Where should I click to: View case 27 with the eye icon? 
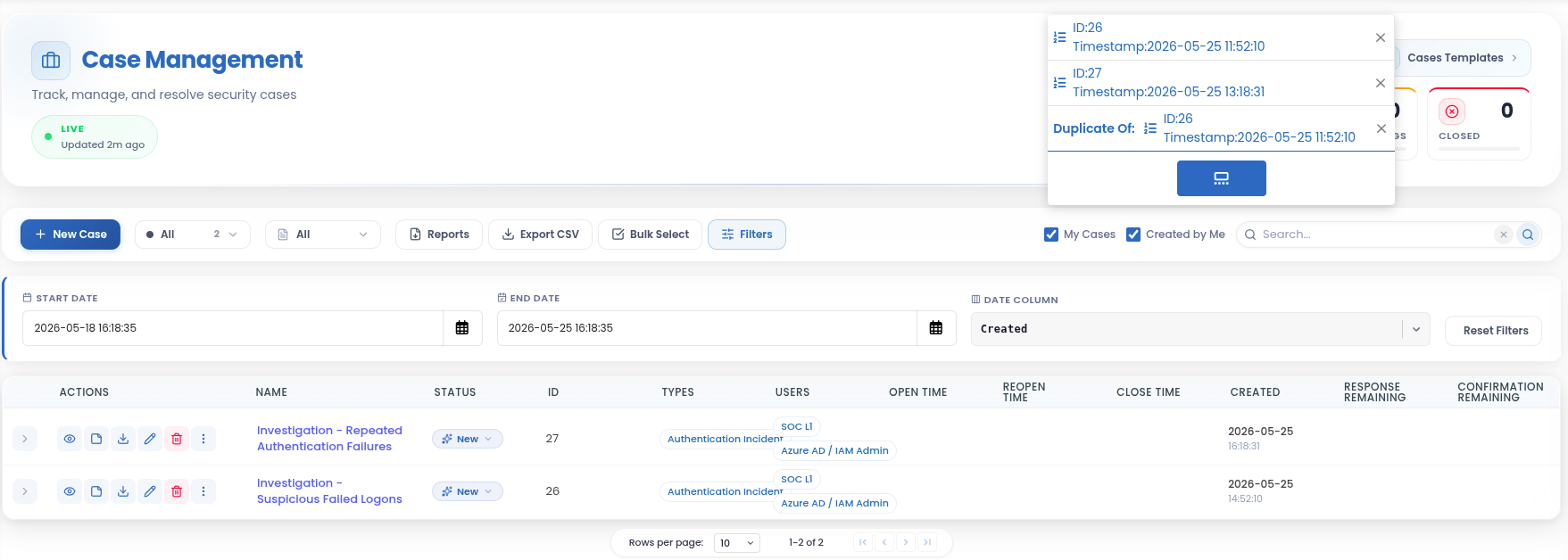(x=70, y=439)
